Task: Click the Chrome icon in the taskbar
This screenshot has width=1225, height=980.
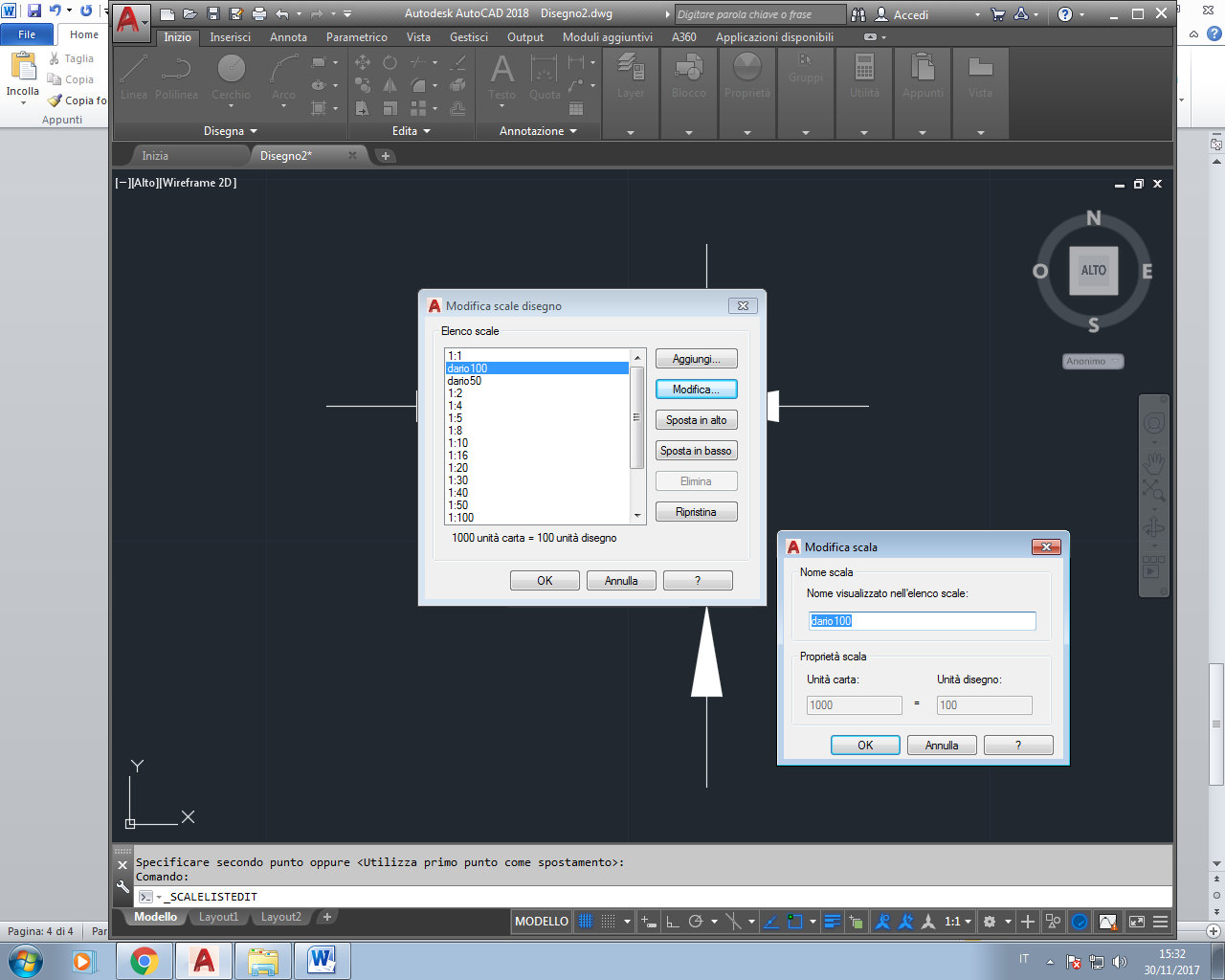Action: pos(145,961)
